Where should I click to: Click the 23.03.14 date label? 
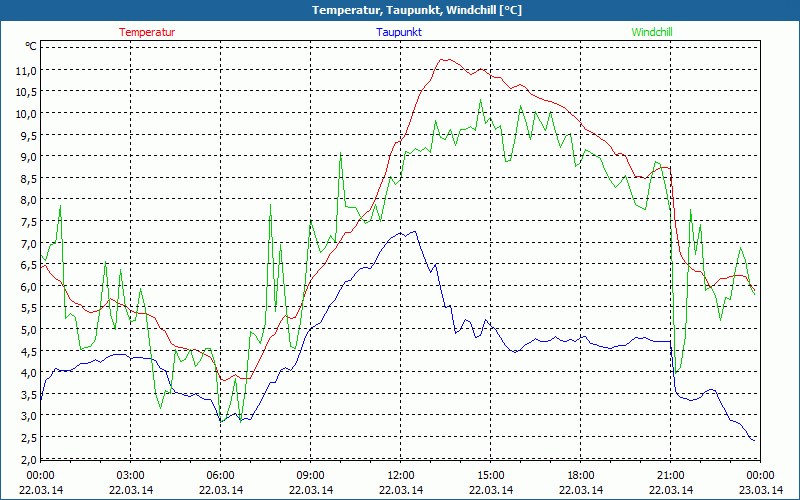pos(761,490)
